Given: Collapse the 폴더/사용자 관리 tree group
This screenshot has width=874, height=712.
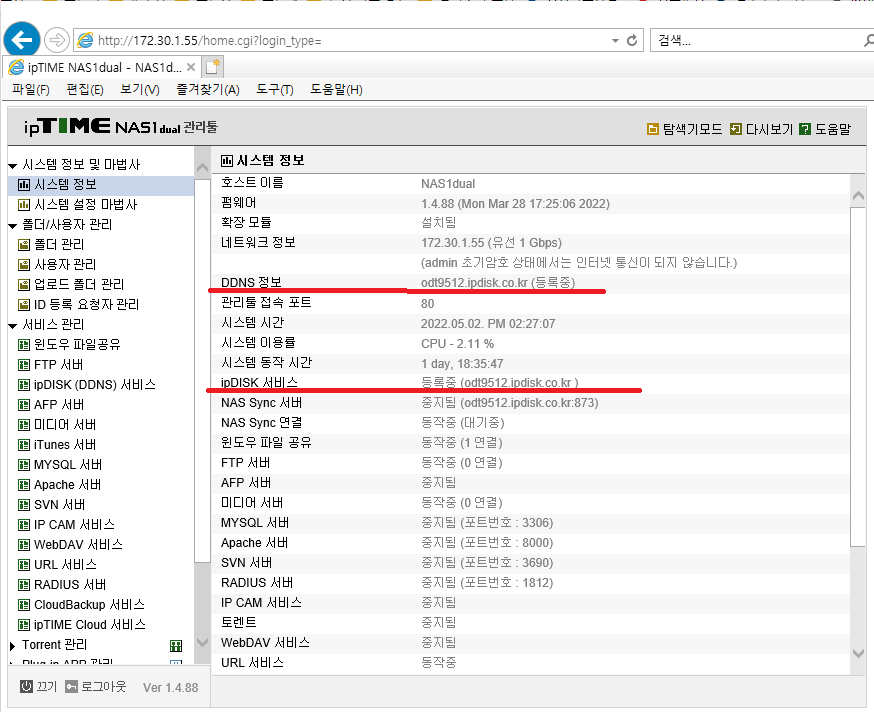Looking at the screenshot, I should point(12,226).
